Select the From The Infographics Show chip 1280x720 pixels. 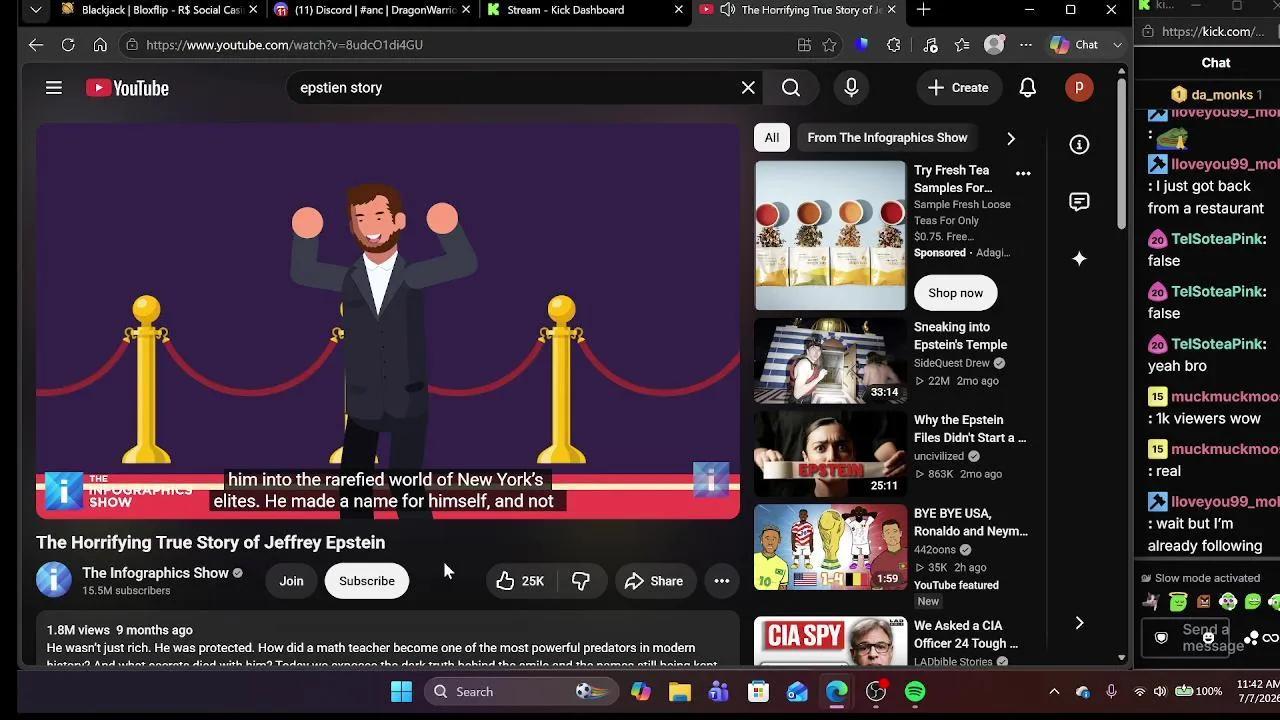(887, 138)
